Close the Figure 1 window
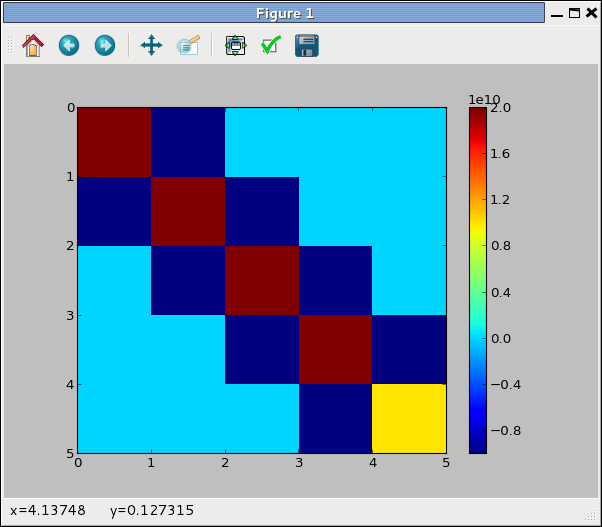The height and width of the screenshot is (527, 602). pos(590,13)
